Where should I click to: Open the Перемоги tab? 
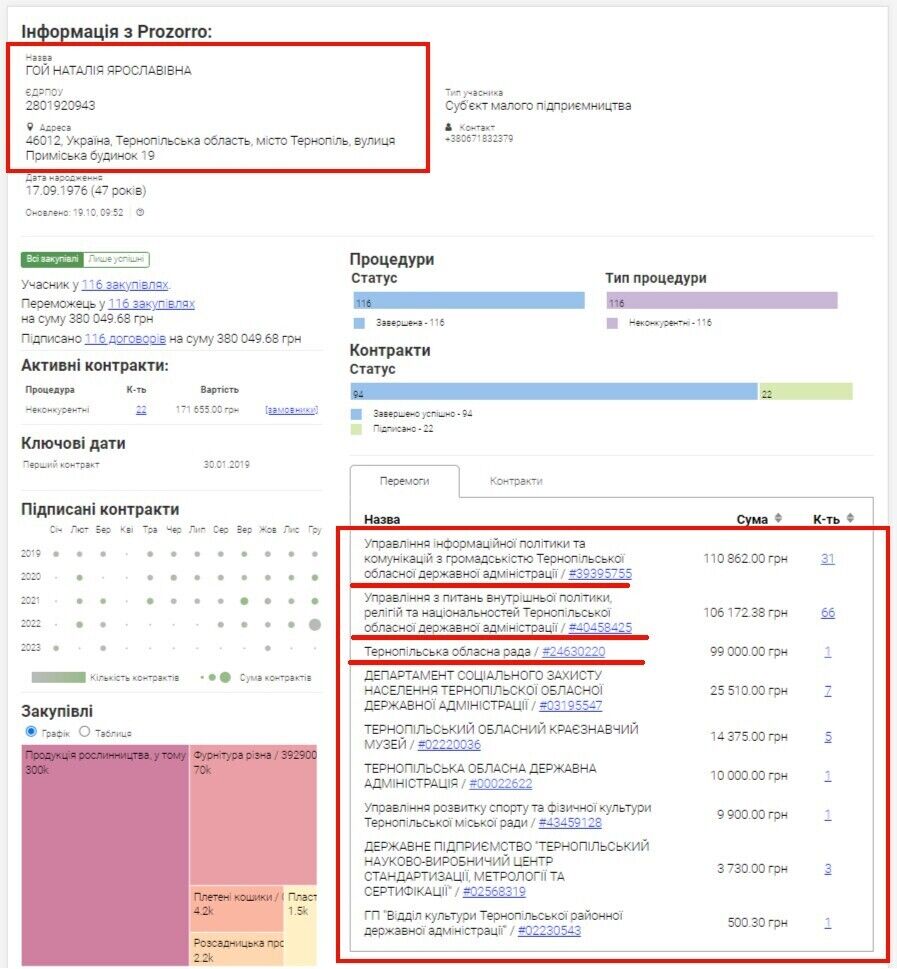(404, 481)
